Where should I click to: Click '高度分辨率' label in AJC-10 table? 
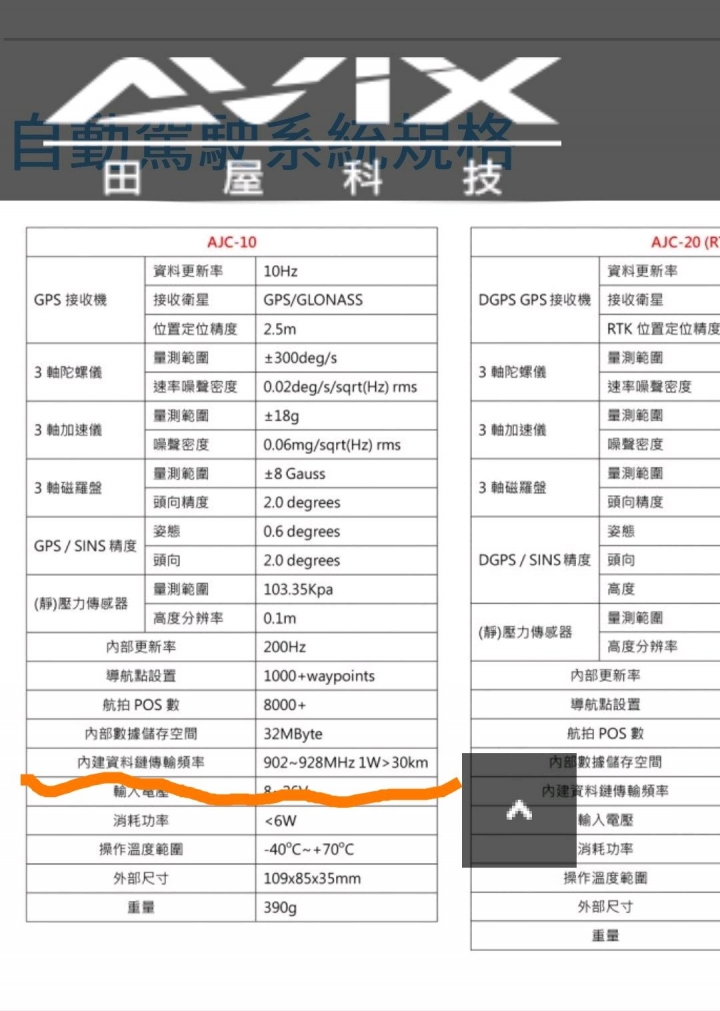(x=188, y=618)
